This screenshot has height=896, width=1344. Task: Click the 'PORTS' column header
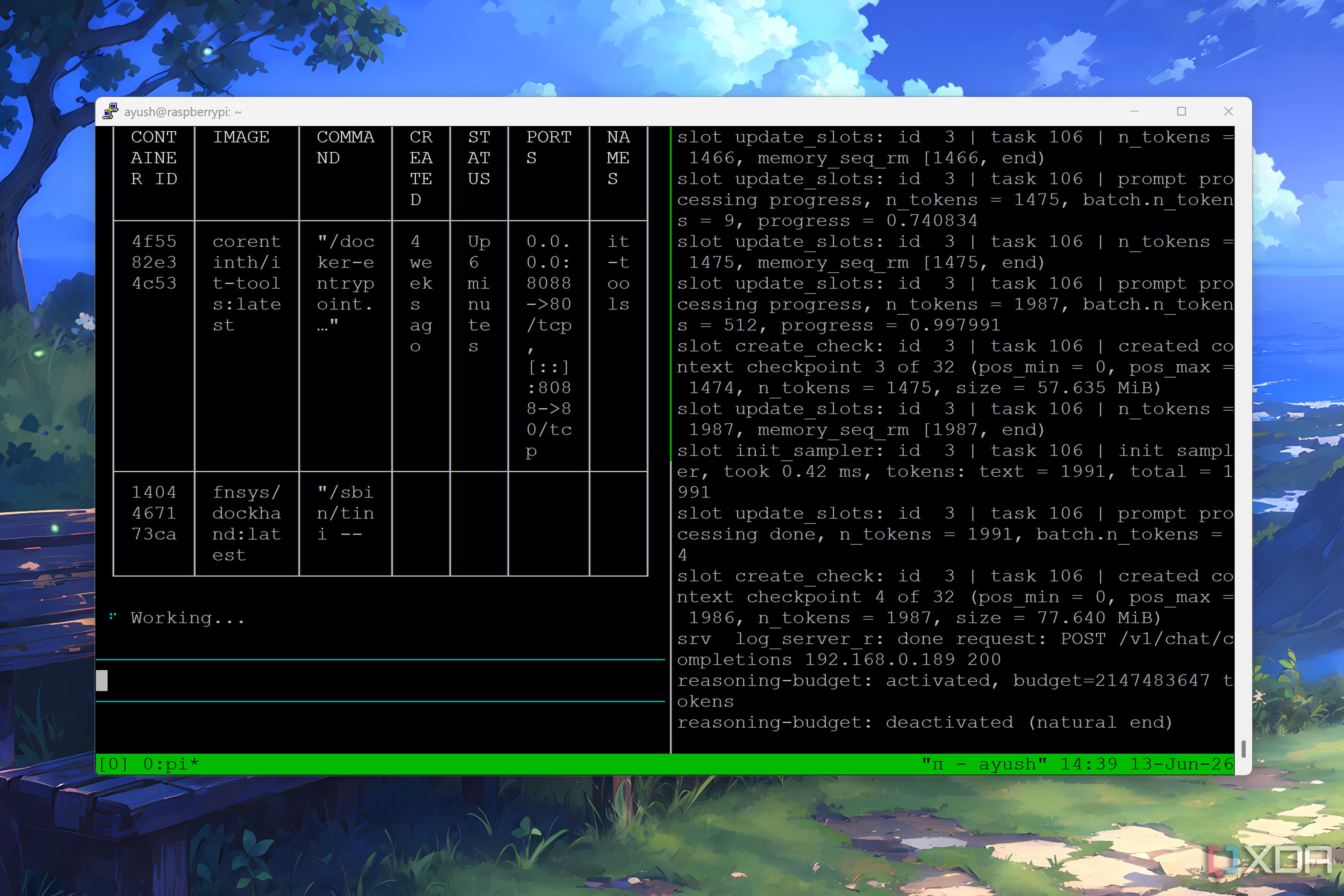pyautogui.click(x=548, y=147)
